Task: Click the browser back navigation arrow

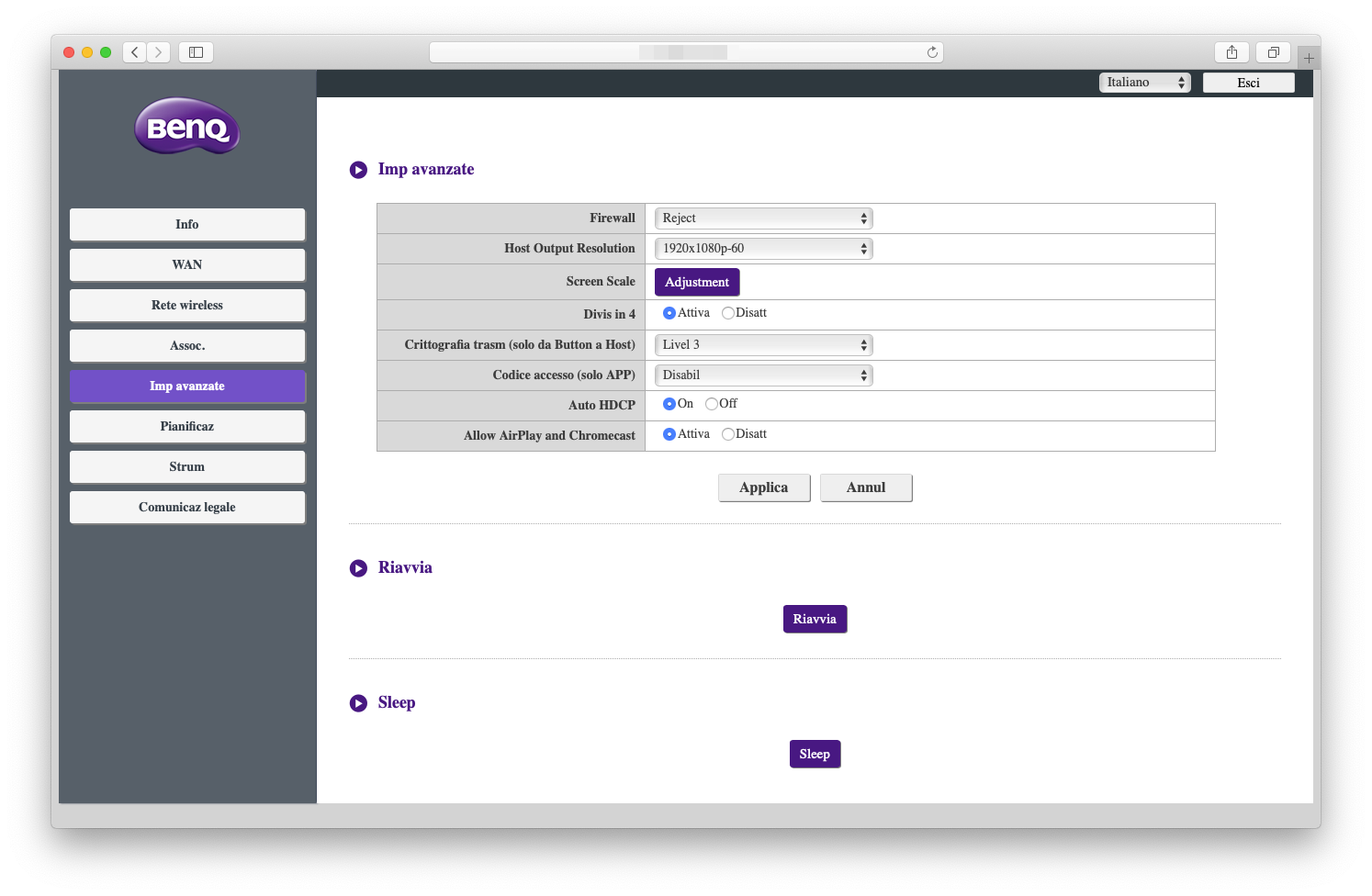Action: (x=134, y=52)
